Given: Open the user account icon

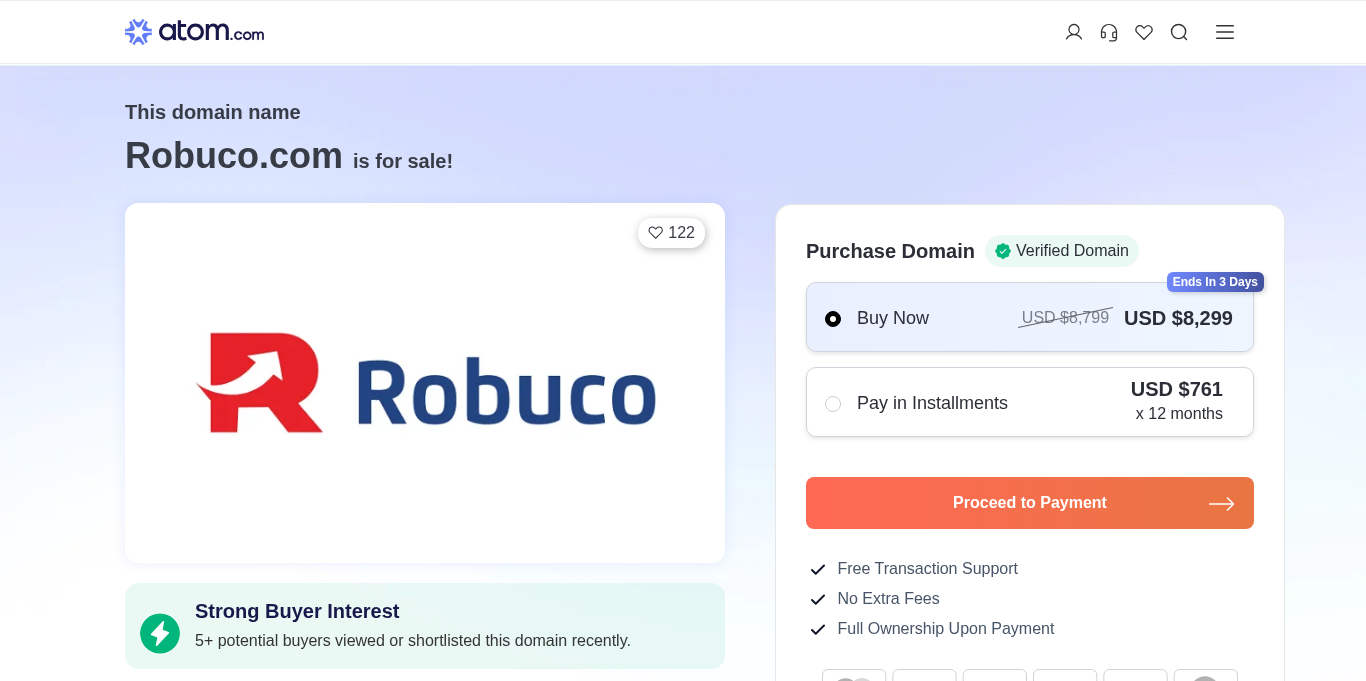Looking at the screenshot, I should coord(1074,32).
